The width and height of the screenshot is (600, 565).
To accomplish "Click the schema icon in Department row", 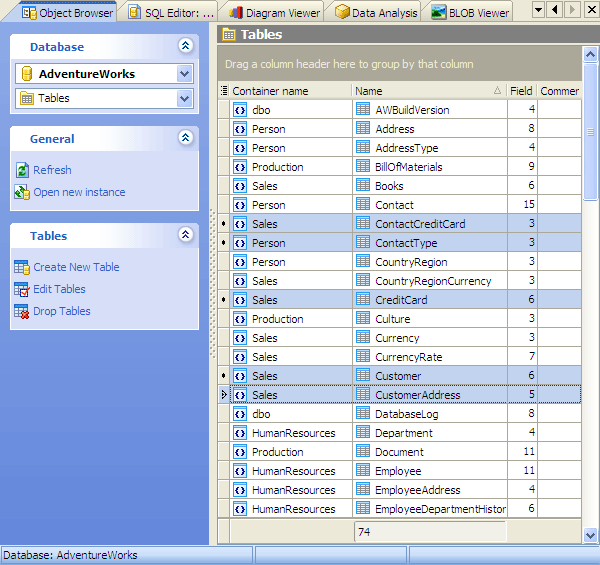I will pos(240,433).
